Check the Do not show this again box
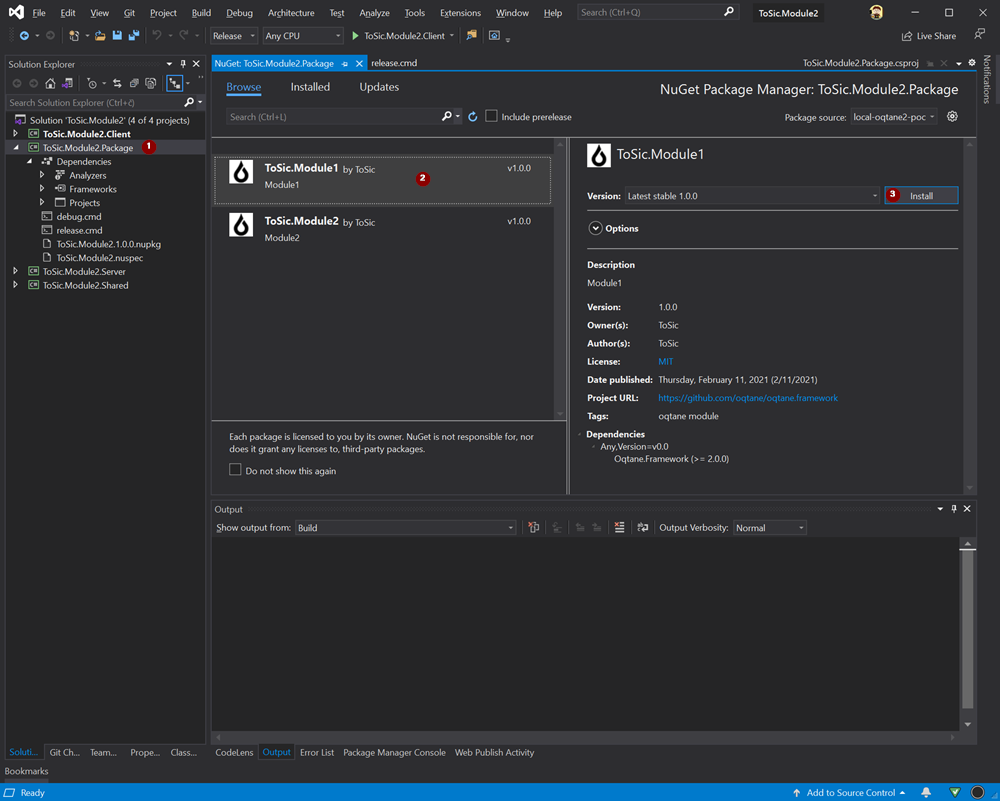This screenshot has width=1000, height=801. (x=235, y=467)
